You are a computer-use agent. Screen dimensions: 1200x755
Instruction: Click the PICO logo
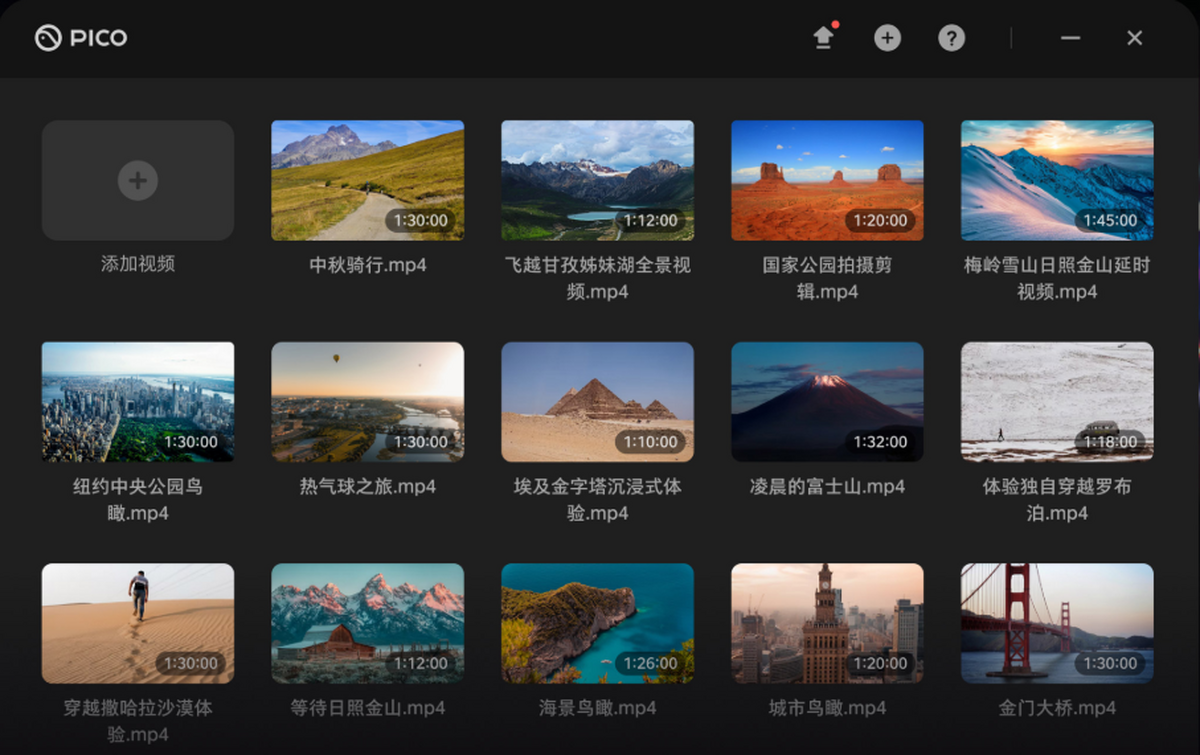coord(81,38)
